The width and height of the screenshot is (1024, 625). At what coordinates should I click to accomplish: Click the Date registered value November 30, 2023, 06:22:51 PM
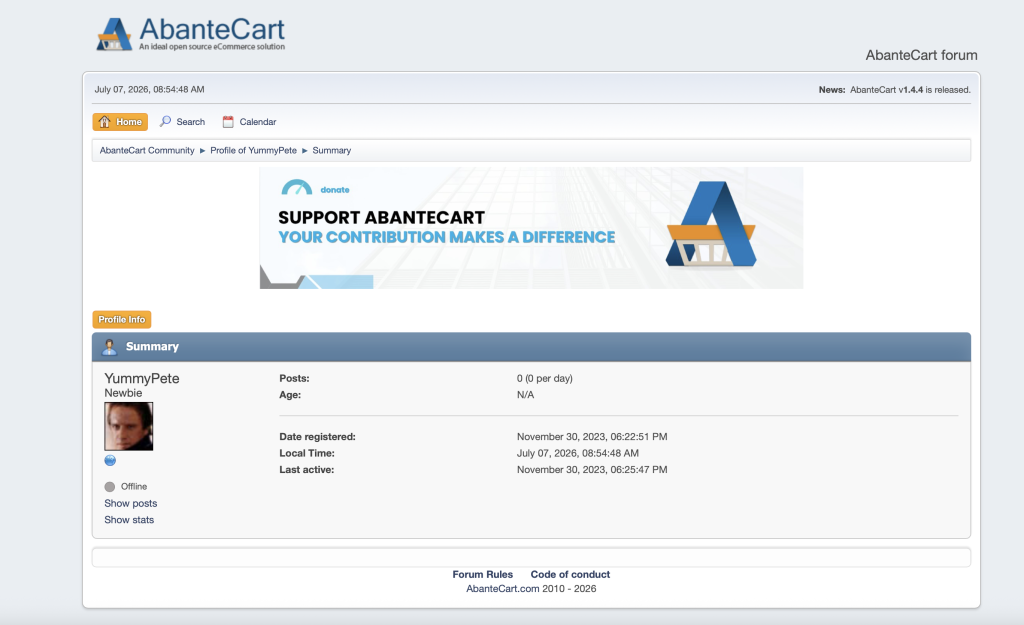(592, 437)
